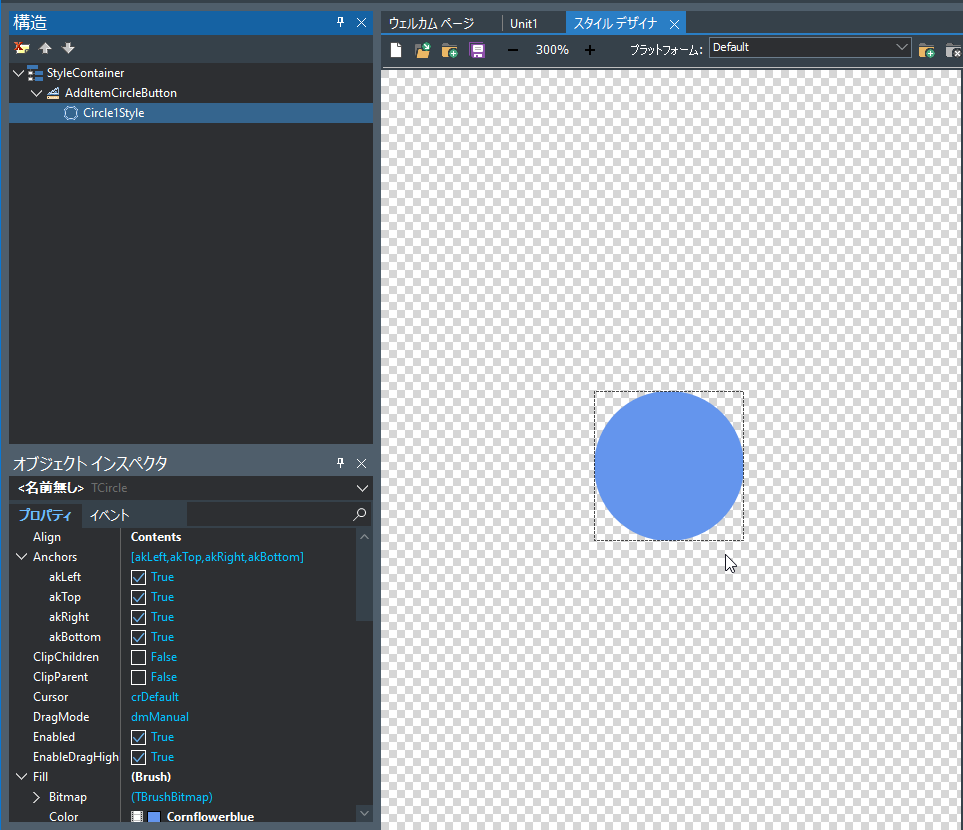Screen dimensions: 963x830
Task: Click the DragMode value dmManual
Action: tap(160, 717)
